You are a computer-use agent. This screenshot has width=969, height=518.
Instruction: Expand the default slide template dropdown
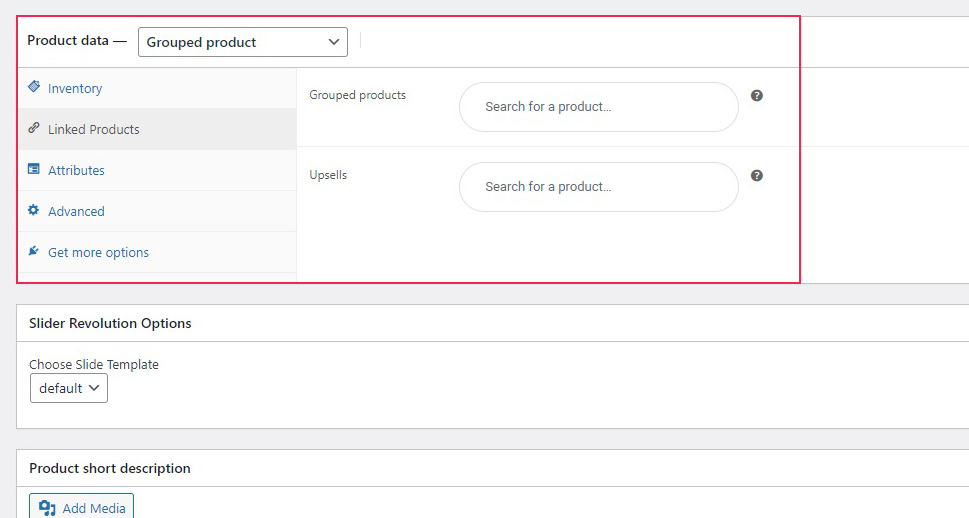click(x=69, y=388)
